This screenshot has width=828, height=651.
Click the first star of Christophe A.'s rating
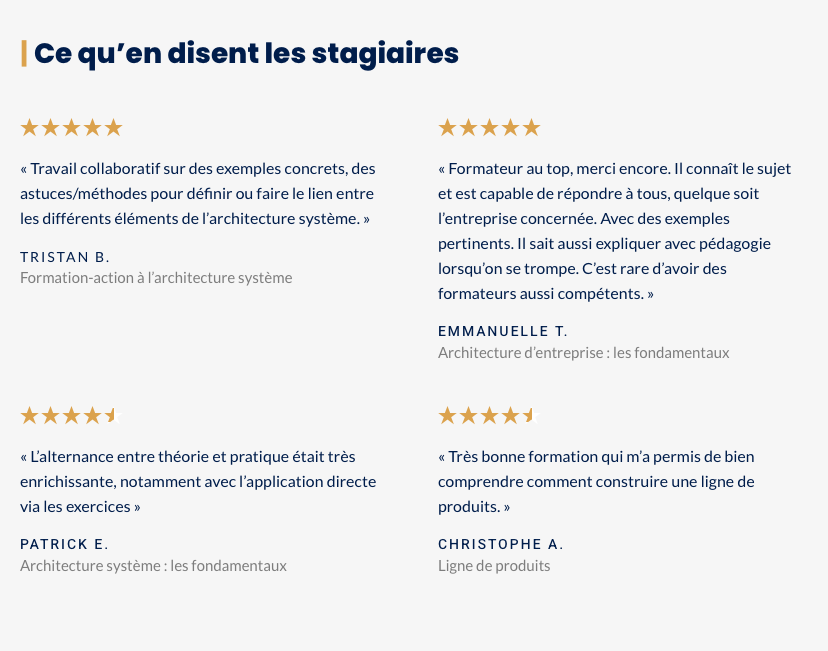(447, 416)
